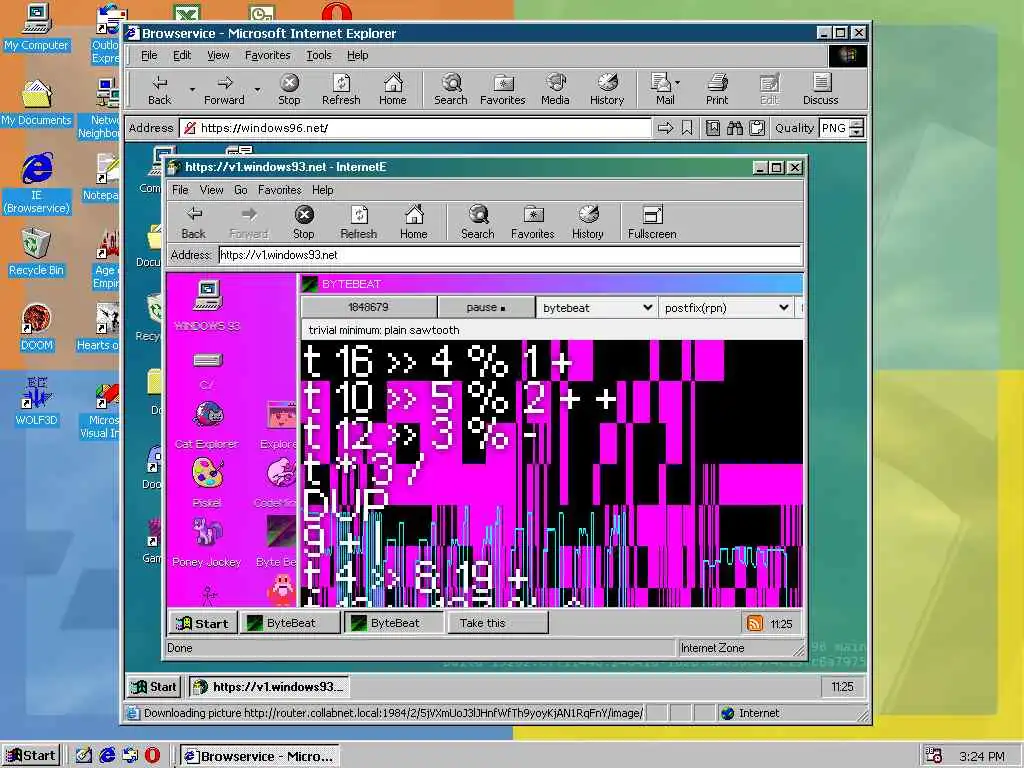
Task: Click Forward history dropdown arrow in Browservice
Action: [x=257, y=89]
